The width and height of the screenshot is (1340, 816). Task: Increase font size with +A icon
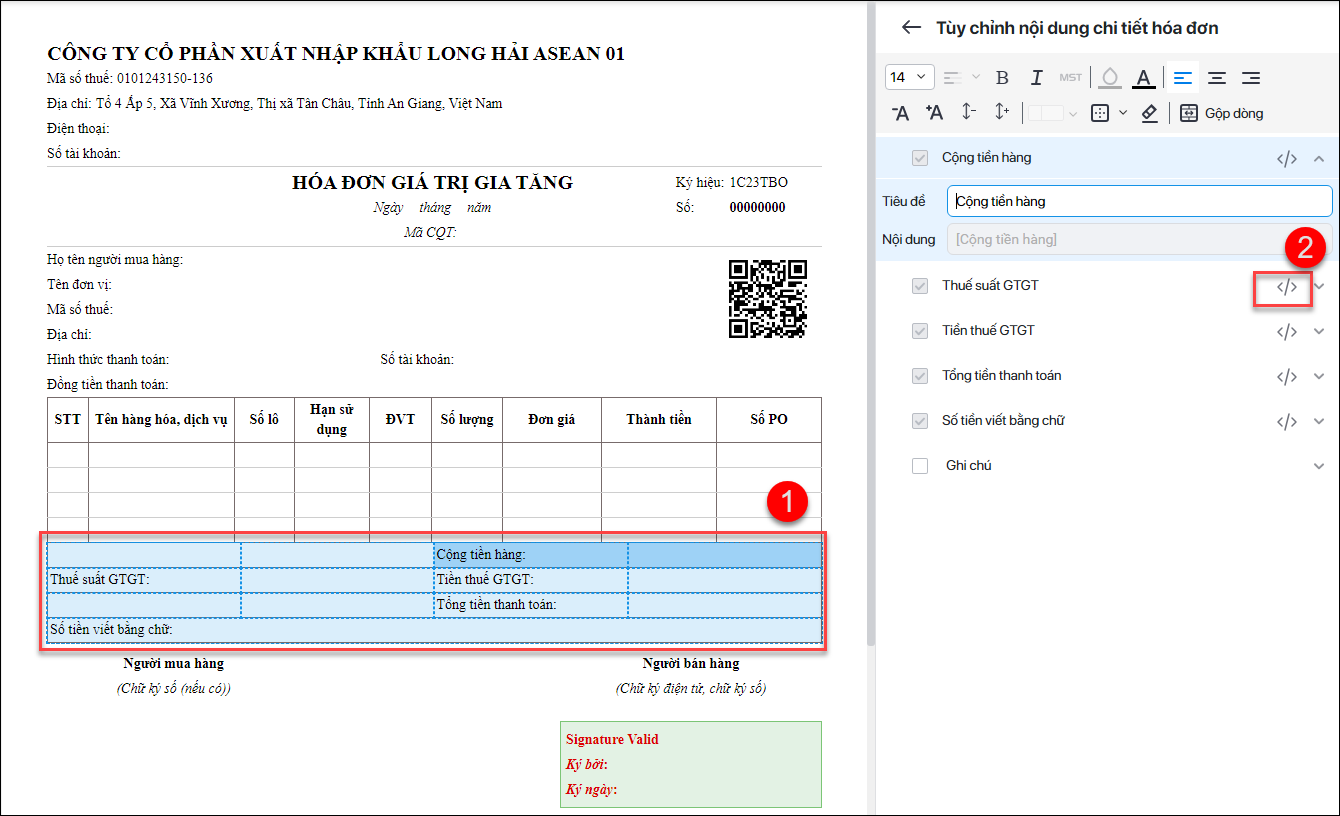click(934, 113)
